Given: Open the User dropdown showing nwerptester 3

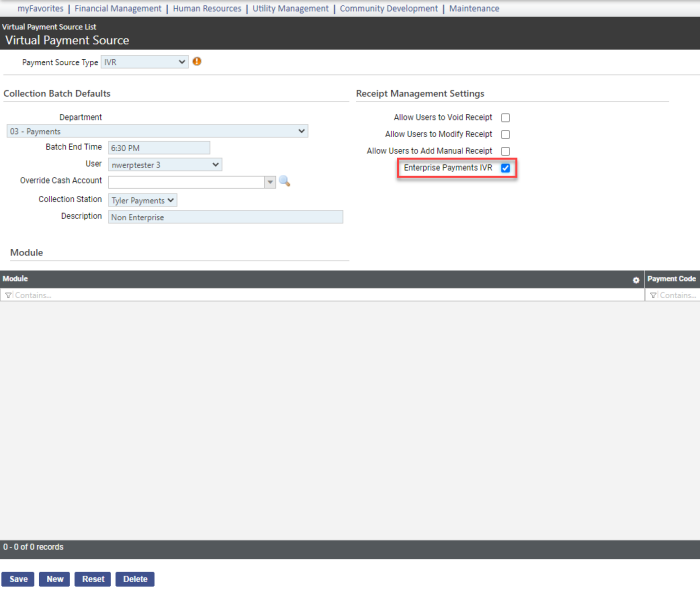Looking at the screenshot, I should pyautogui.click(x=165, y=164).
